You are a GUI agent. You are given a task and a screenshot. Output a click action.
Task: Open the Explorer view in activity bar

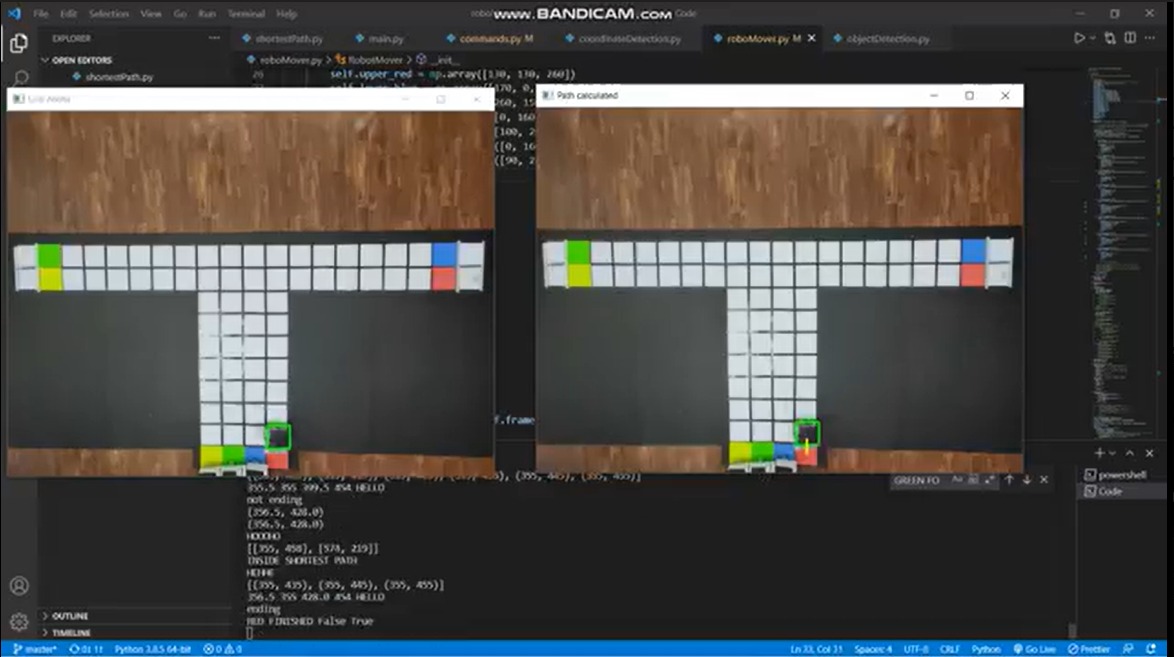18,43
